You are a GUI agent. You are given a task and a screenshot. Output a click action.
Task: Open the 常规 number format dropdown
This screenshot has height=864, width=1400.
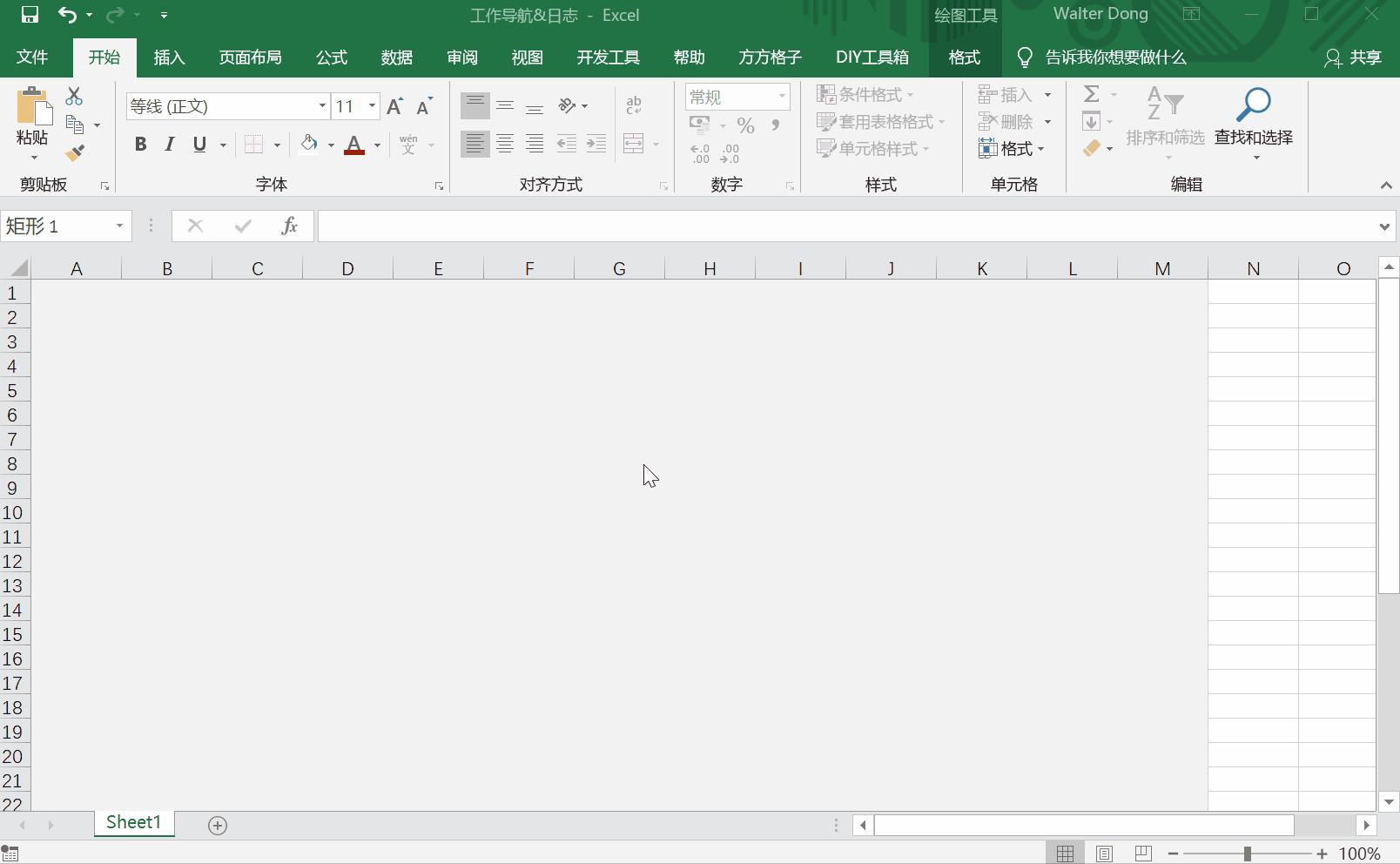click(x=783, y=96)
